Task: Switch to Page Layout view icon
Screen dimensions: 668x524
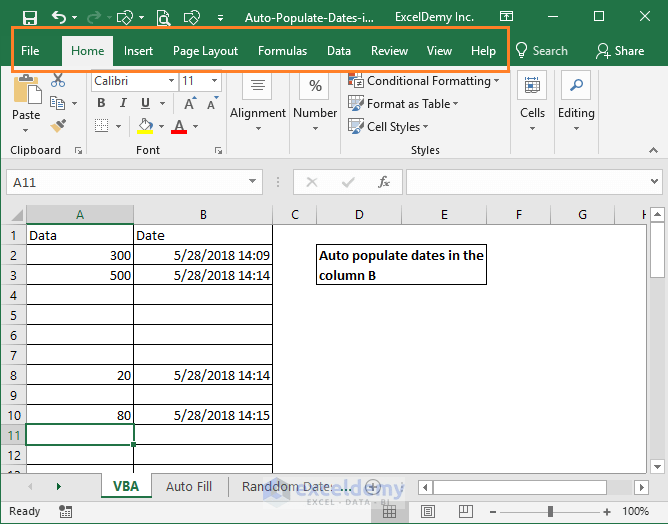Action: tap(428, 511)
